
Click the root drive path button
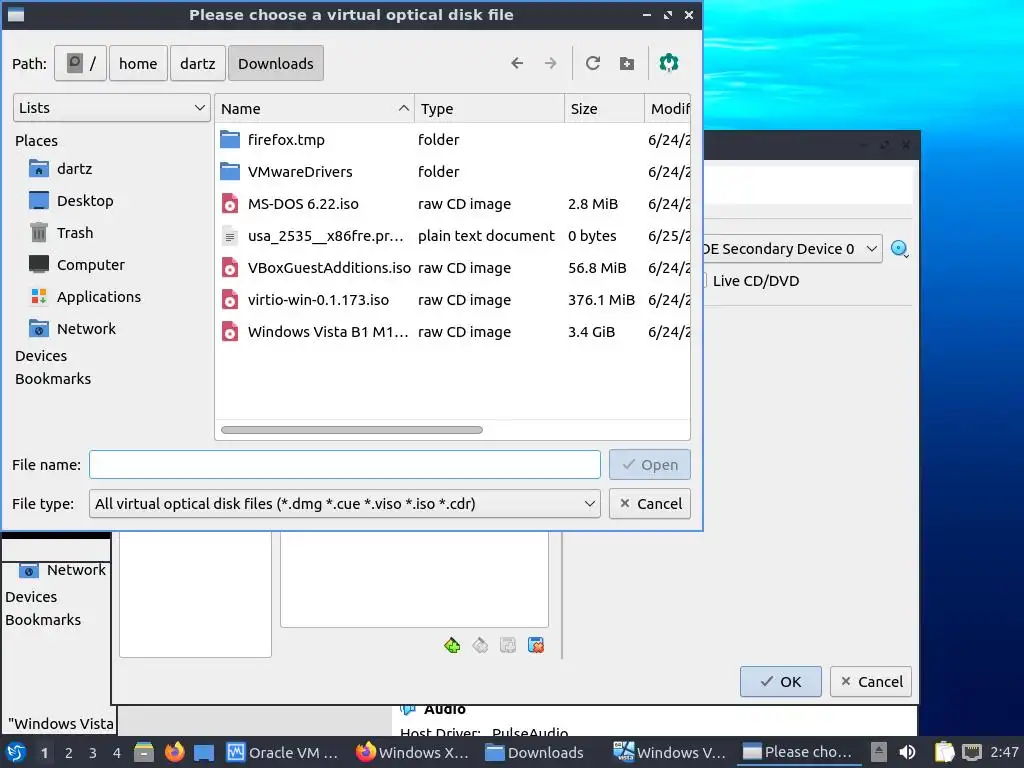click(80, 63)
